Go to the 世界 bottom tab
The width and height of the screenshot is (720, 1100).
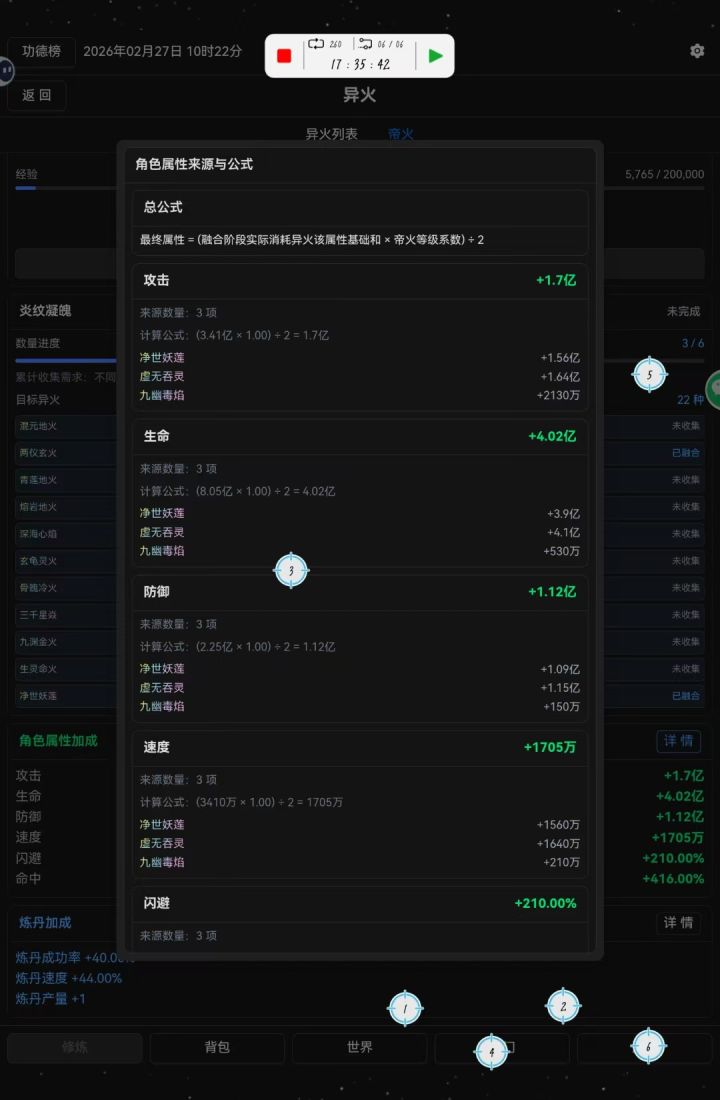click(359, 1047)
